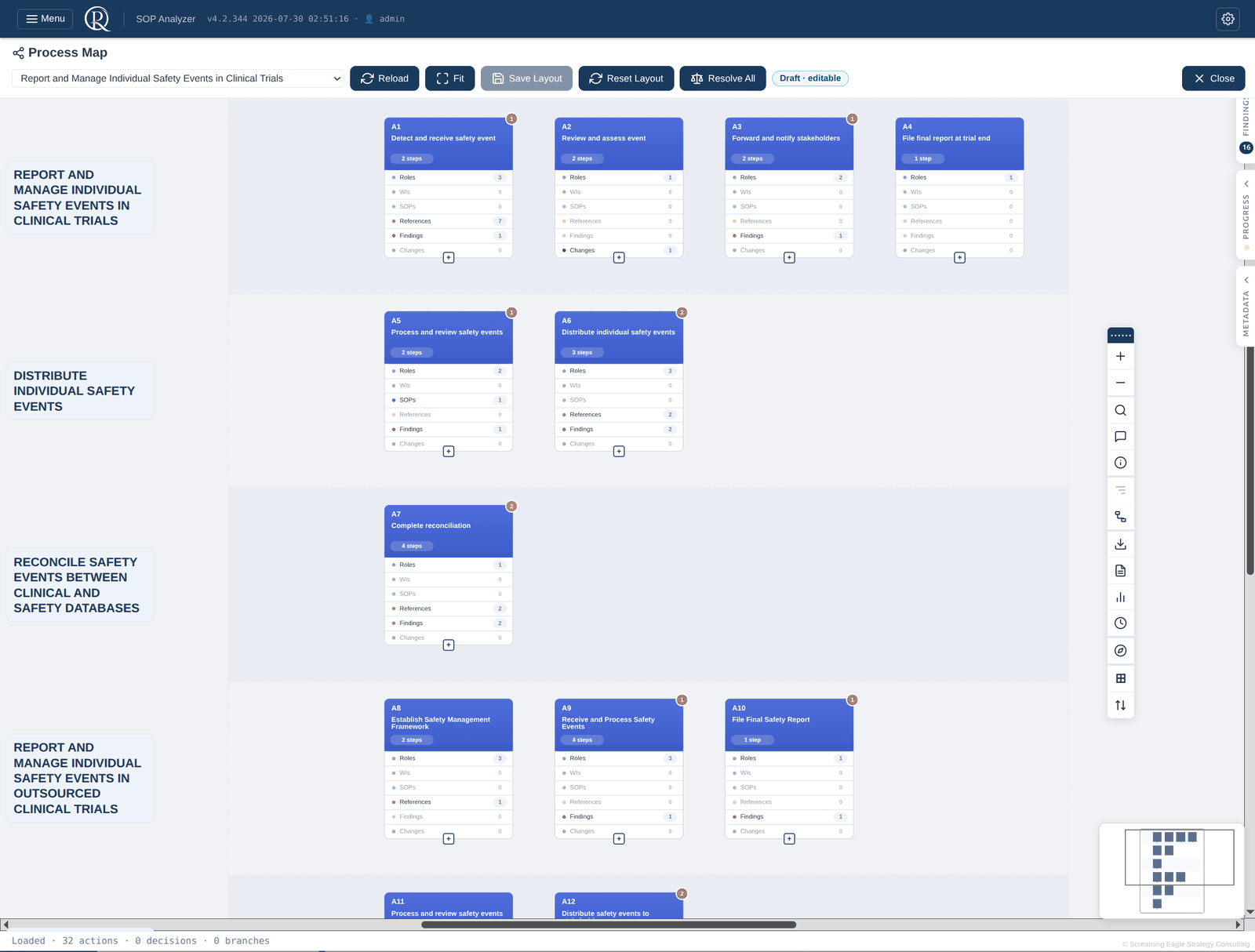Open the settings gear icon
Screen dimensions: 1255x952
click(1228, 19)
